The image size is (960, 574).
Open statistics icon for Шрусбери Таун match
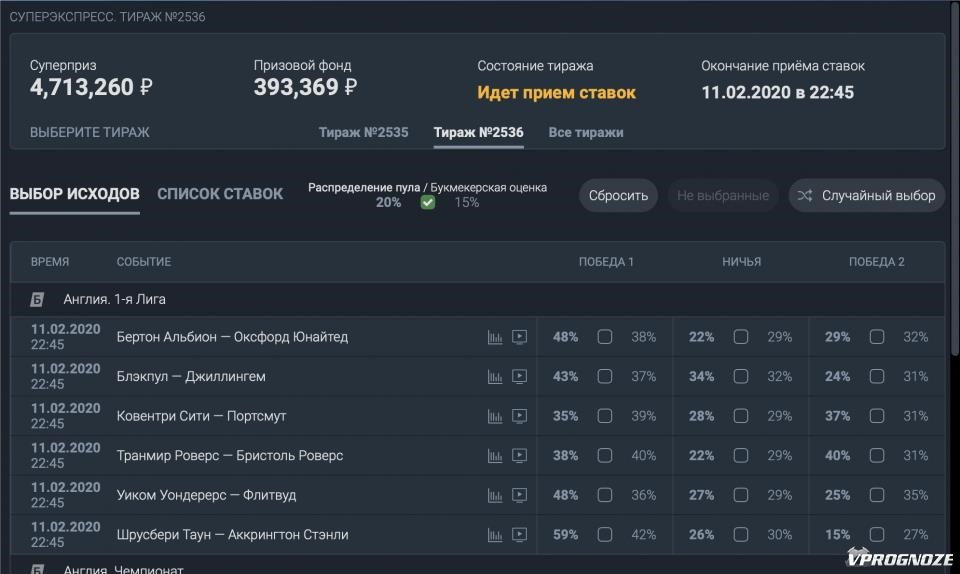[x=495, y=535]
